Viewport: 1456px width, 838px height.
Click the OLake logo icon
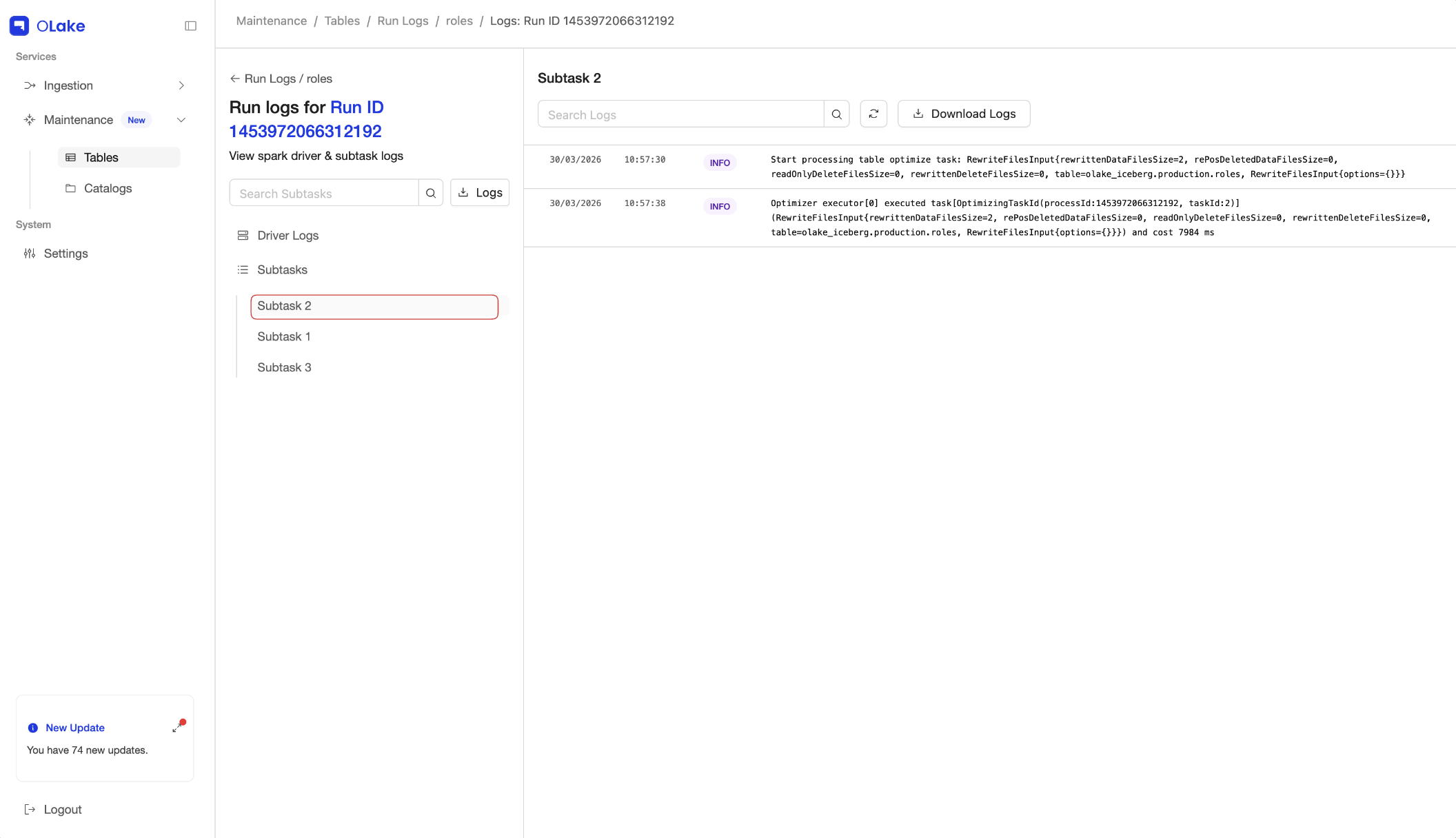point(19,25)
